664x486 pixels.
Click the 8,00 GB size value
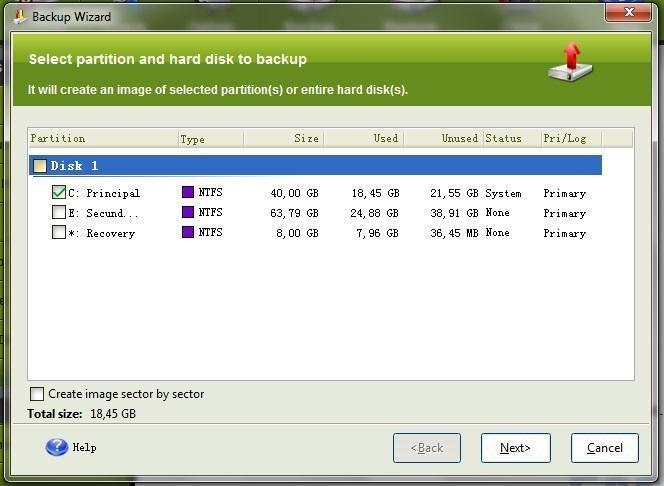pos(297,233)
